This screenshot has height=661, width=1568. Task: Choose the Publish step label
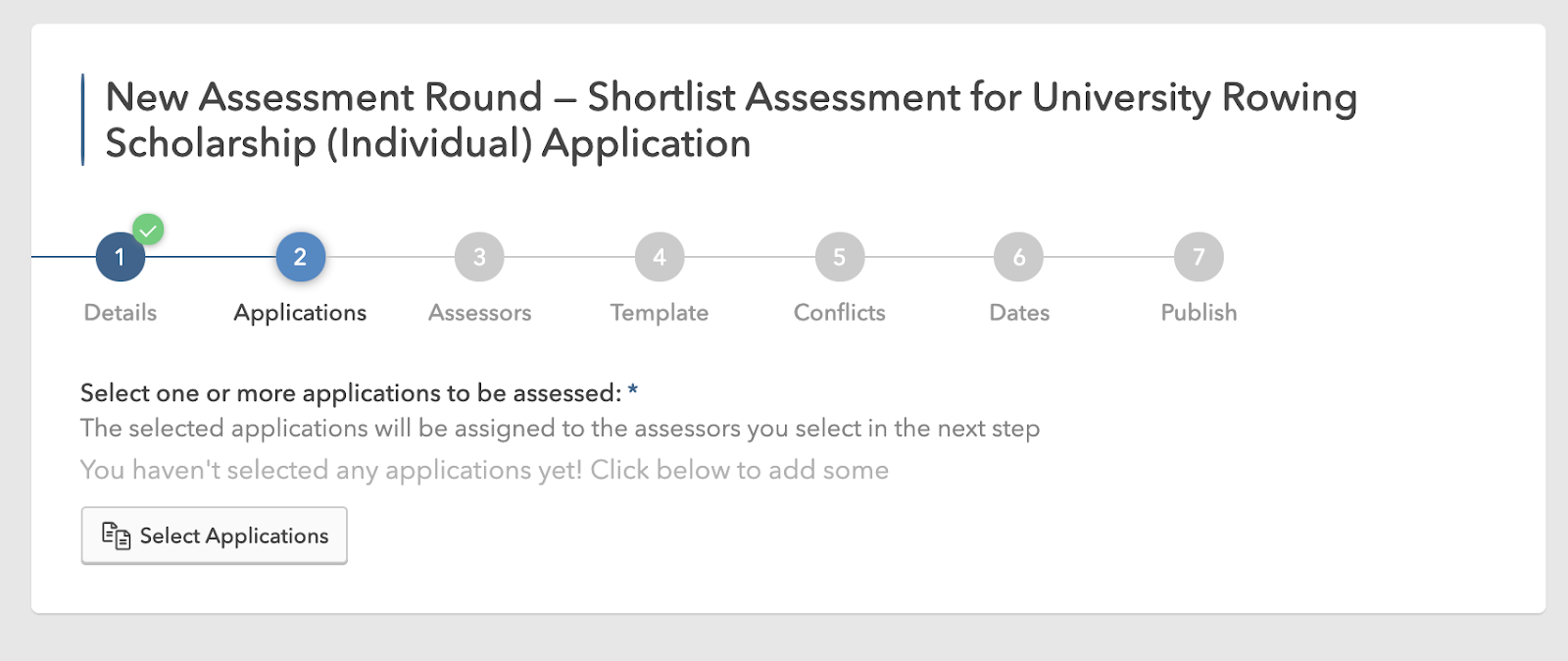(1199, 313)
